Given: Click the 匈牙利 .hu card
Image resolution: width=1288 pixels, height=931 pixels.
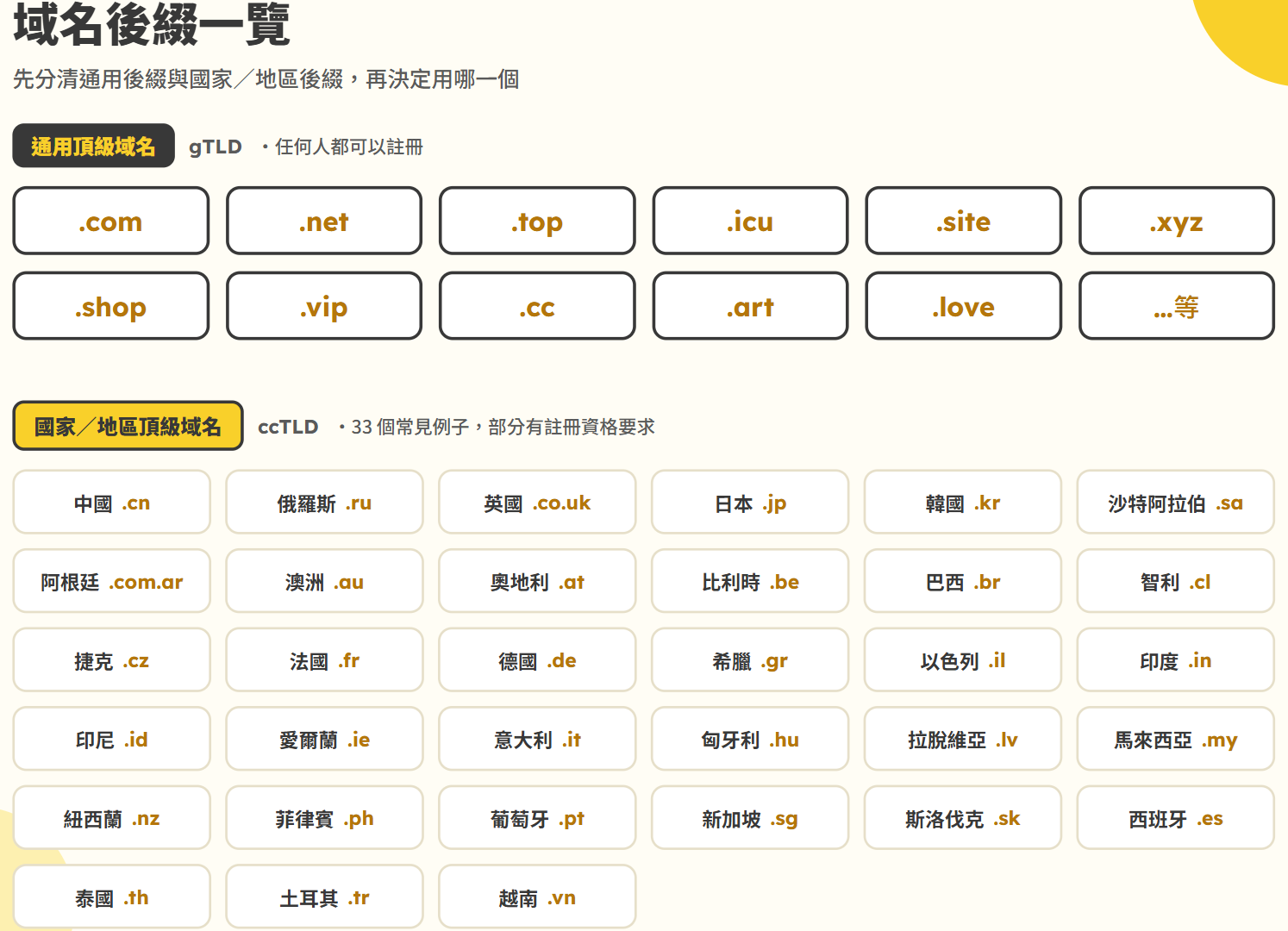Looking at the screenshot, I should (750, 739).
